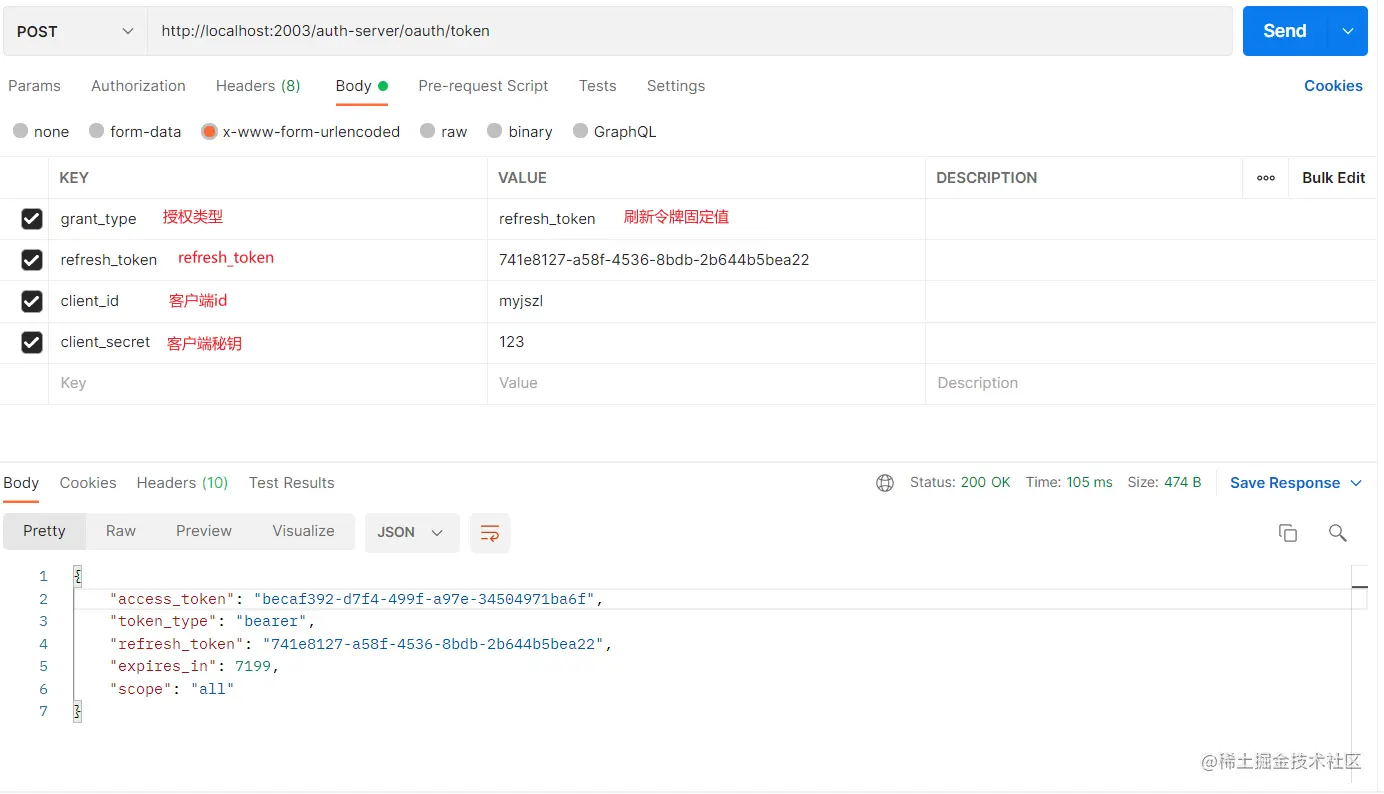Expand the Save Response chevron

pyautogui.click(x=1356, y=483)
